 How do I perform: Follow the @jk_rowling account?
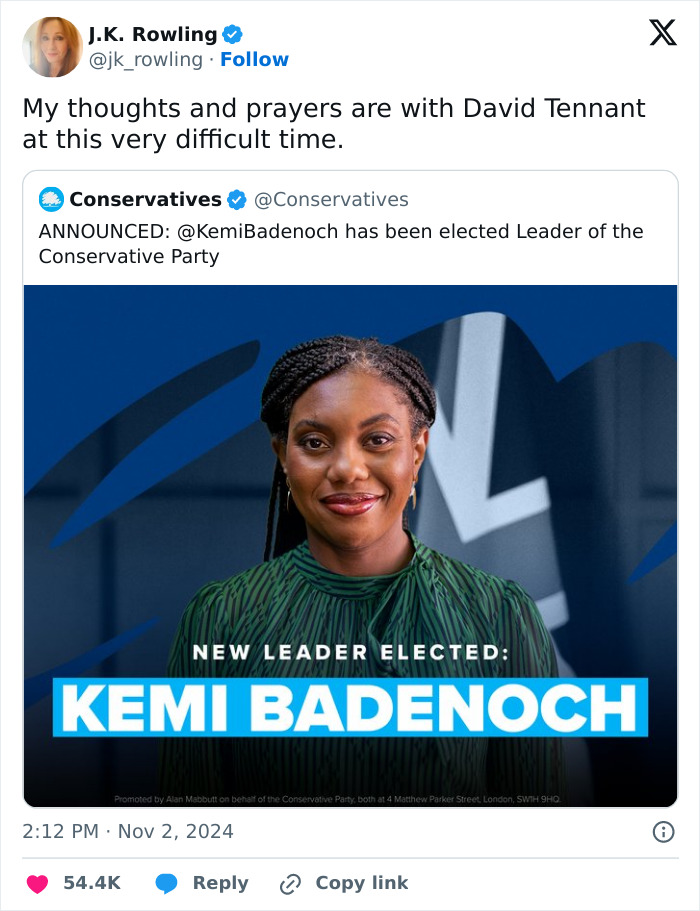pyautogui.click(x=254, y=59)
